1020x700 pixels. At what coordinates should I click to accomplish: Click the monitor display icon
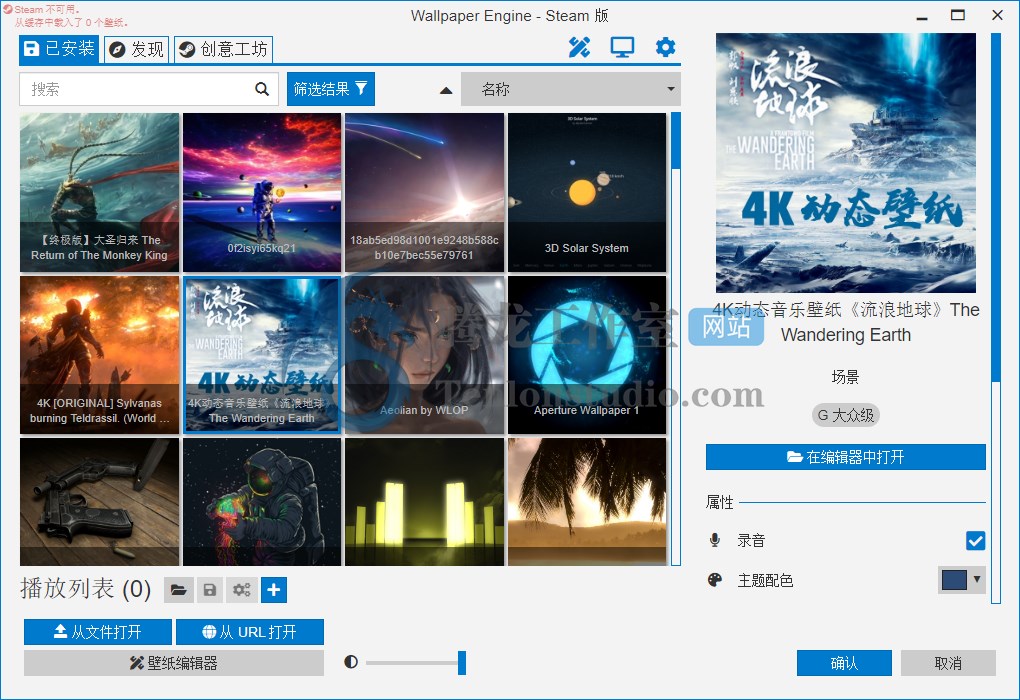coord(622,47)
